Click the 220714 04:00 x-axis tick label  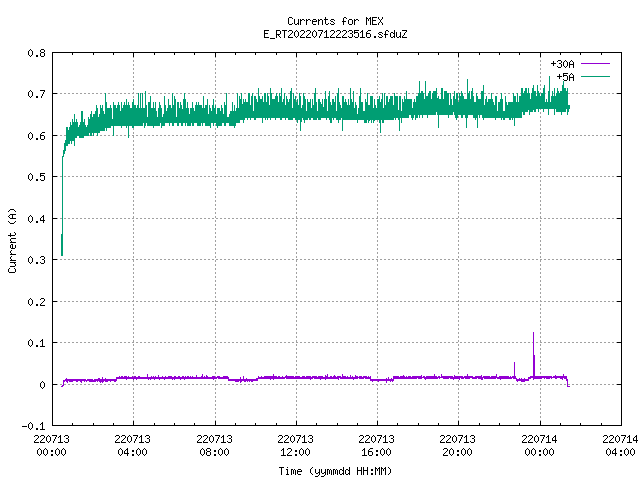point(620,445)
